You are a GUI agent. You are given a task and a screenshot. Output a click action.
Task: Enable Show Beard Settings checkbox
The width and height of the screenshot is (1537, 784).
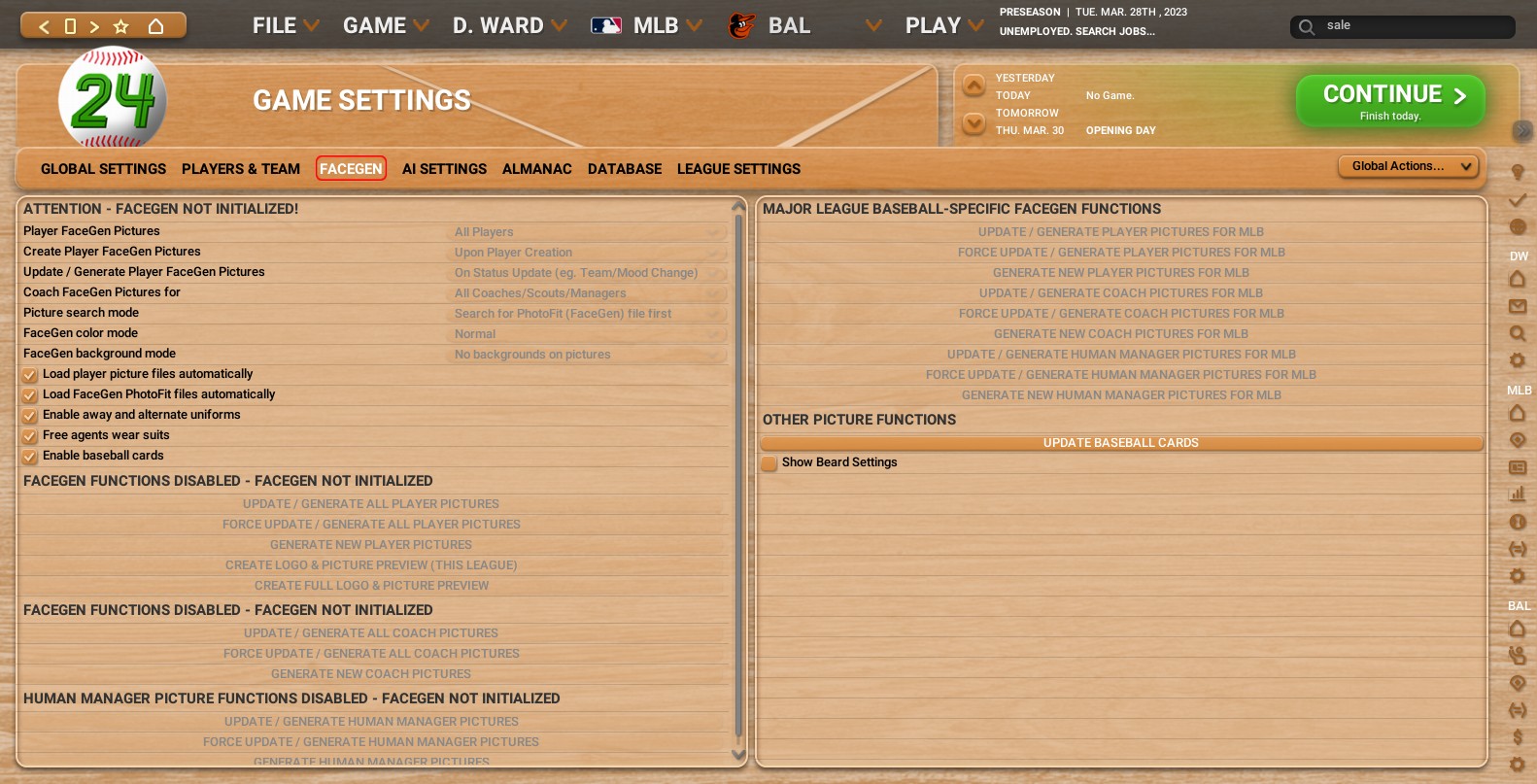(x=769, y=463)
